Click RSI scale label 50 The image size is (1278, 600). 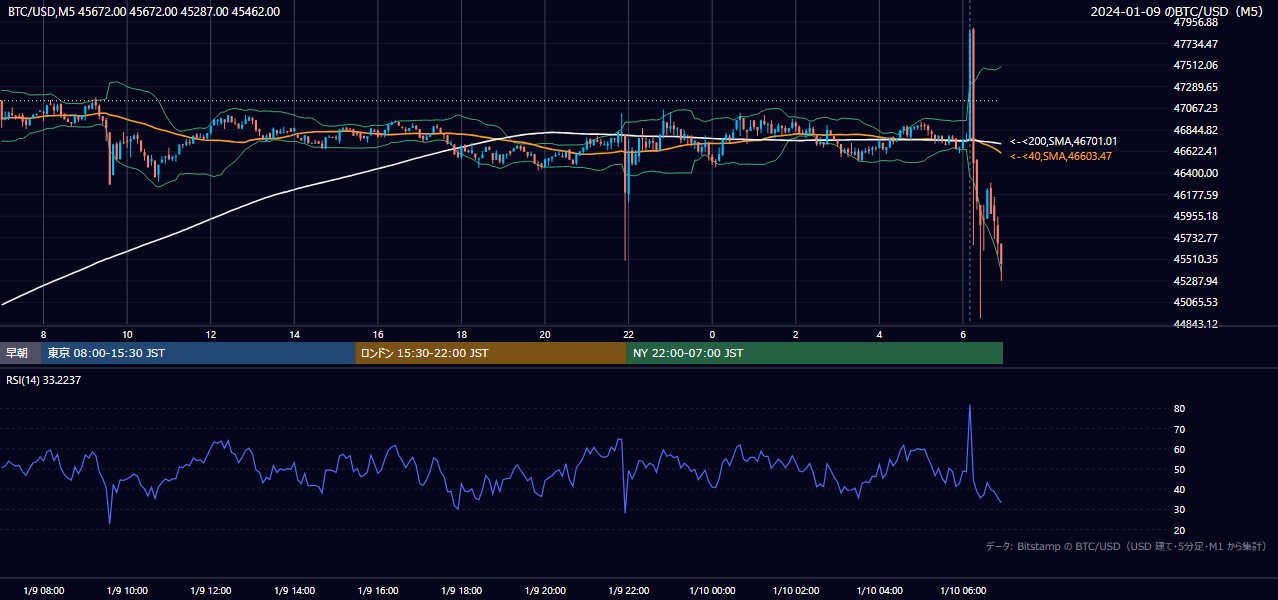[1180, 469]
